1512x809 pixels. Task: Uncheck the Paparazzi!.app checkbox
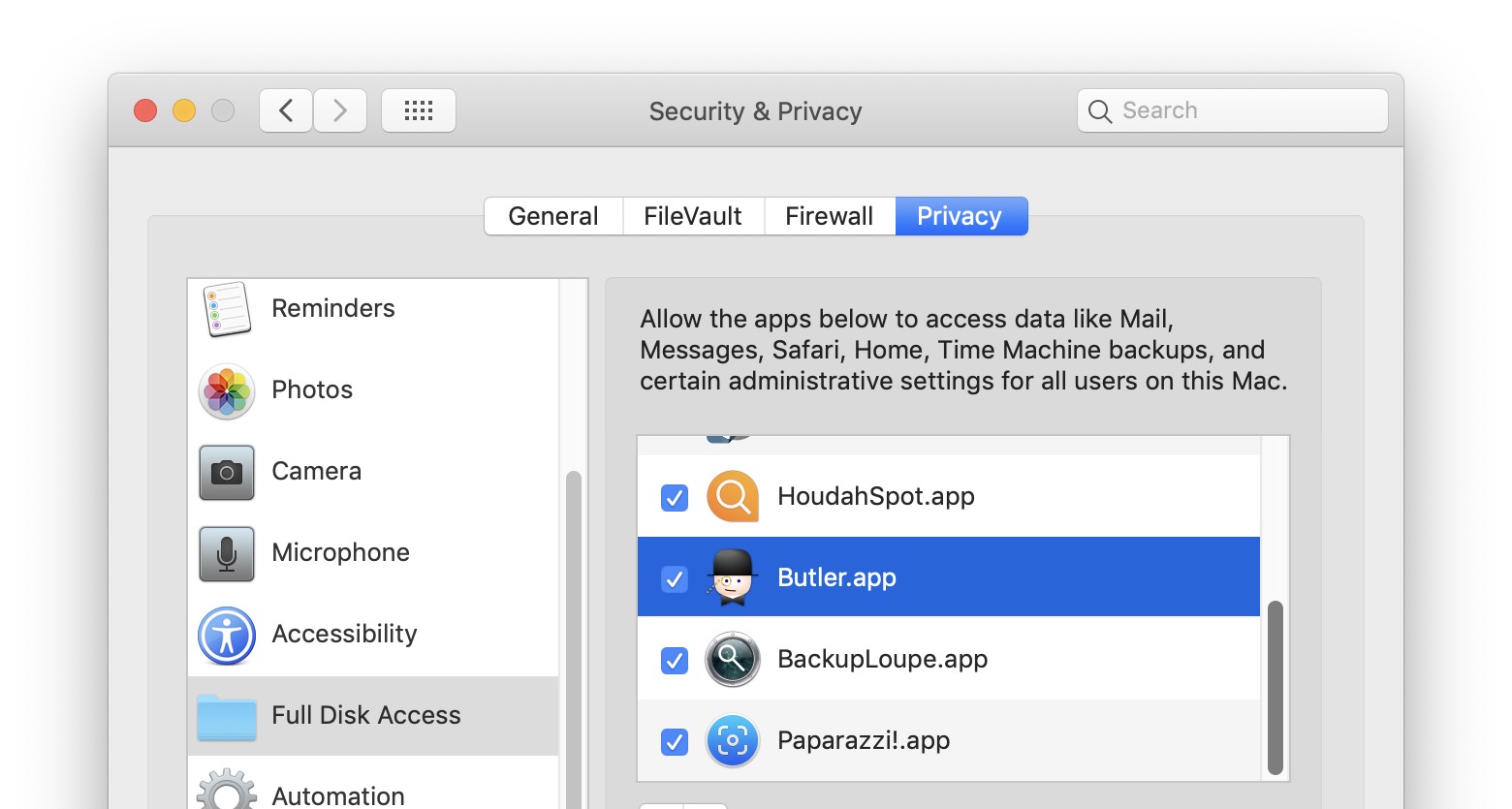tap(675, 741)
